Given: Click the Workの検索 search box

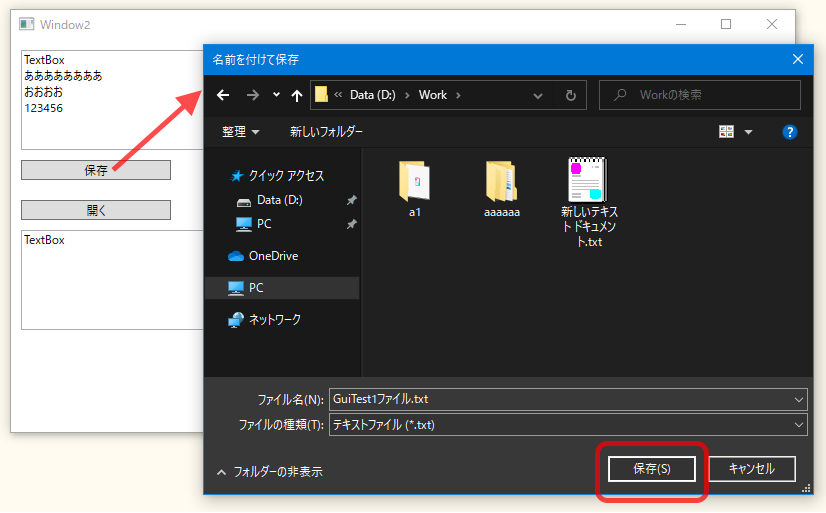Looking at the screenshot, I should [700, 95].
